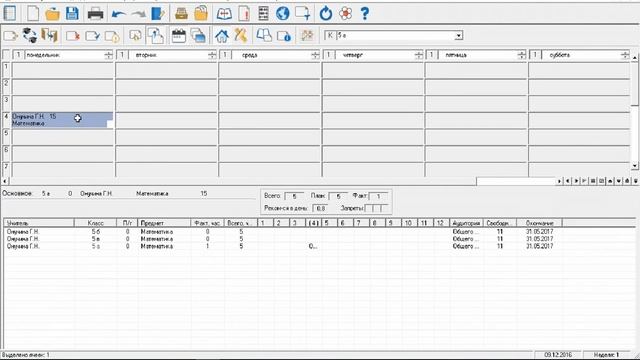The height and width of the screenshot is (360, 640).
Task: Click the Неделя: 1 status bar entry
Action: [x=606, y=355]
